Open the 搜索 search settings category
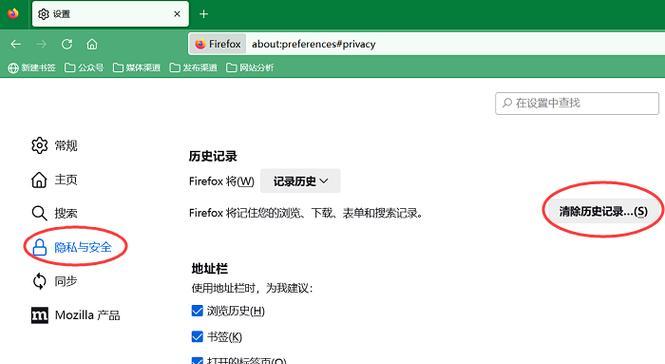665x364 pixels. click(x=54, y=213)
